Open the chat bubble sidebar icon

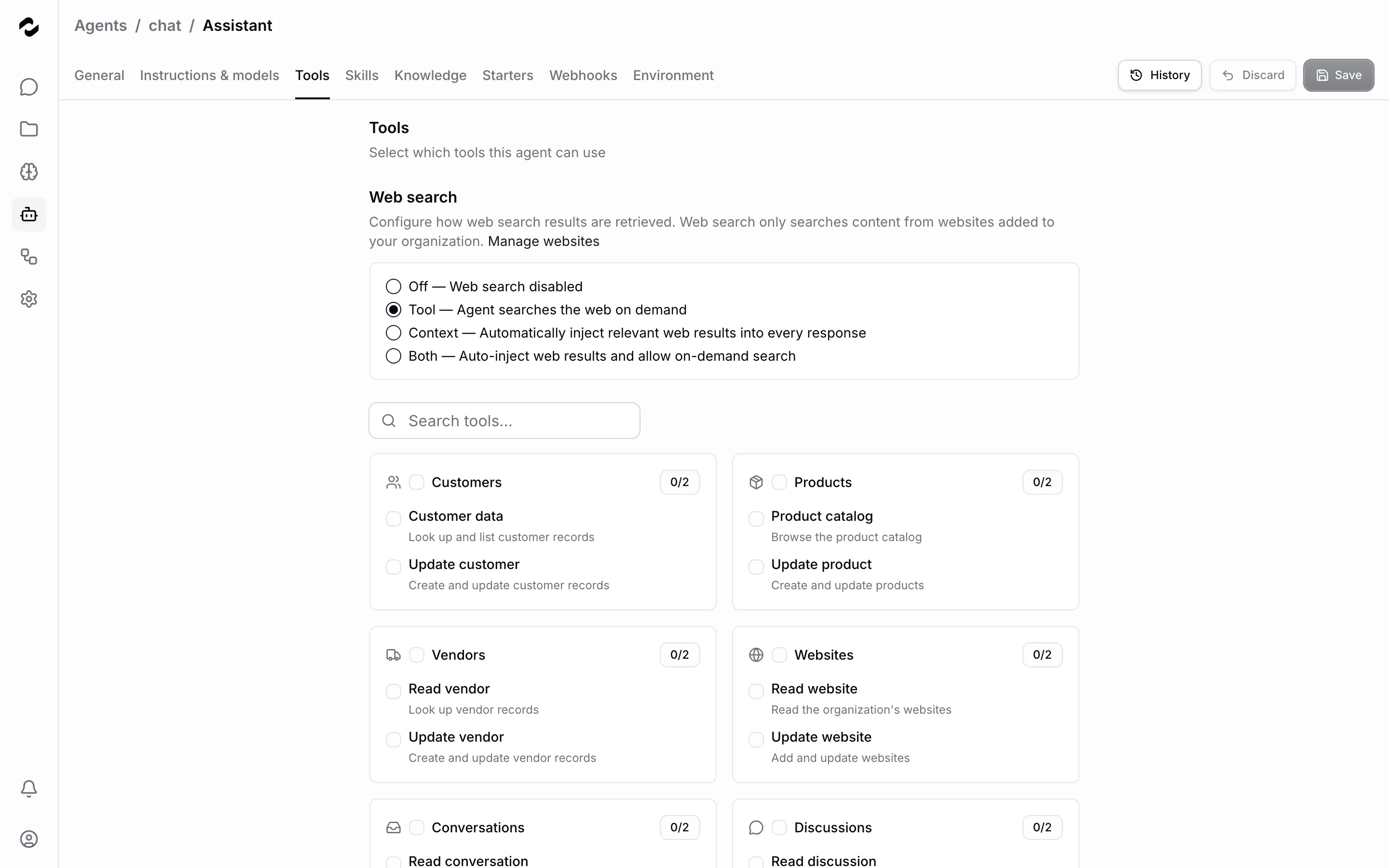click(x=29, y=87)
